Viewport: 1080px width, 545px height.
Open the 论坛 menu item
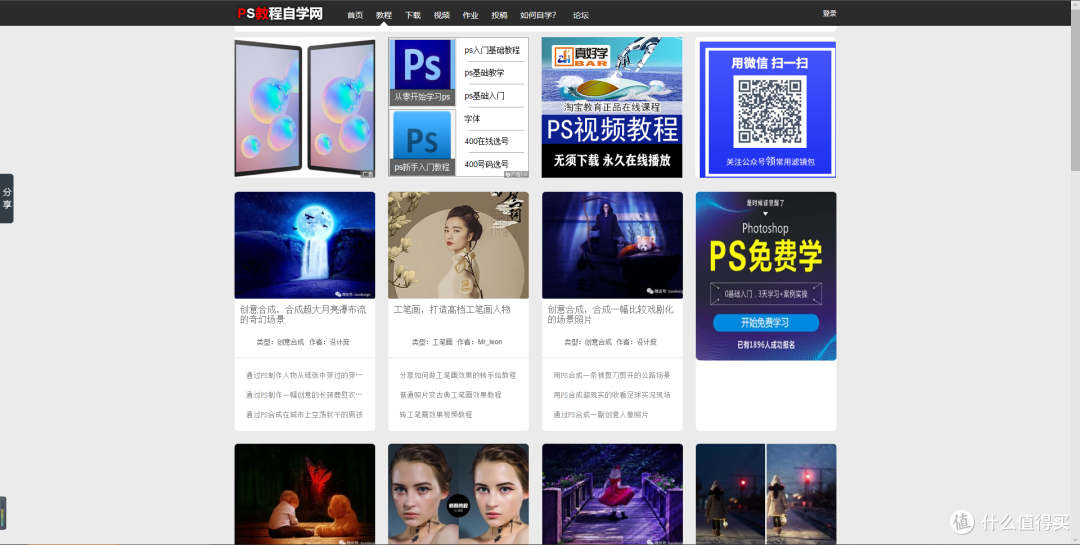click(581, 15)
